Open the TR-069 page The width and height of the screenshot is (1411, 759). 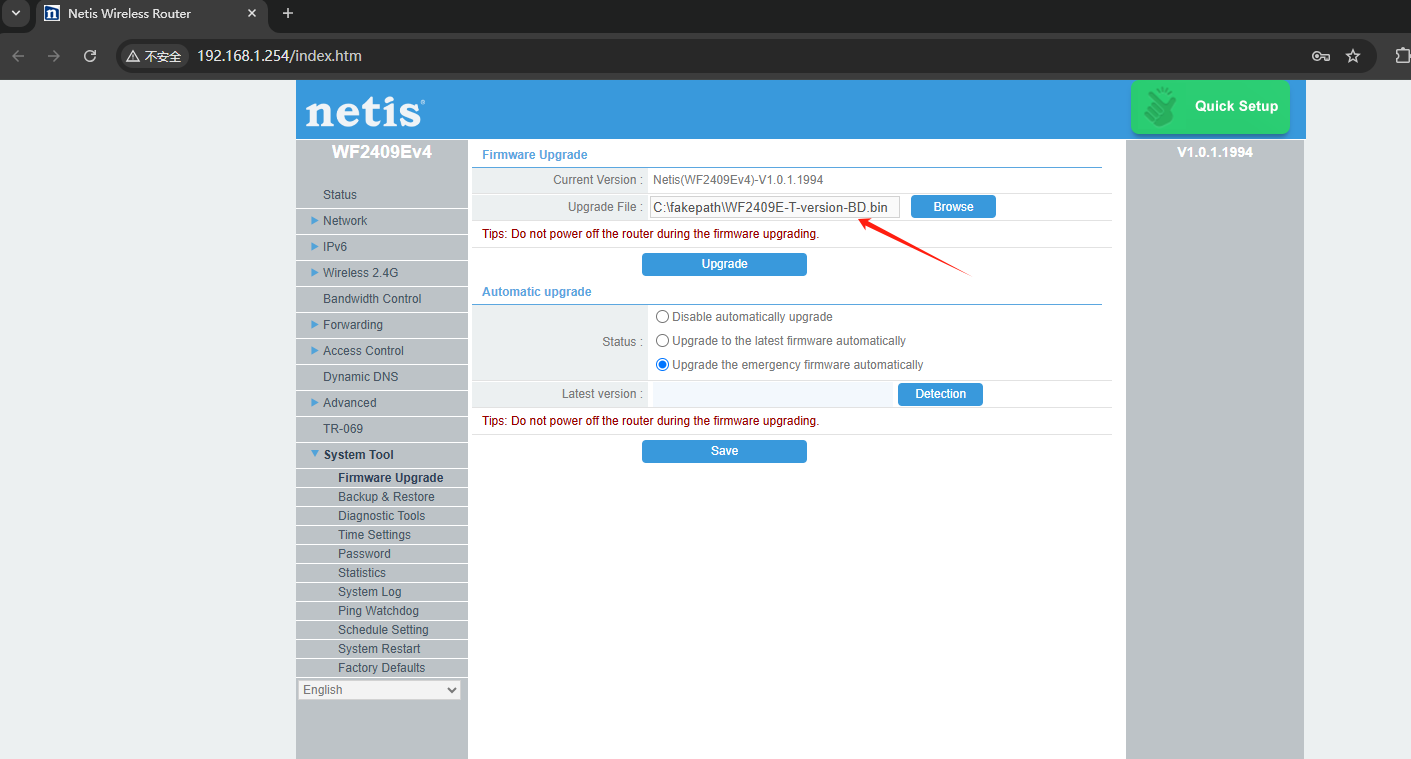[x=343, y=429]
